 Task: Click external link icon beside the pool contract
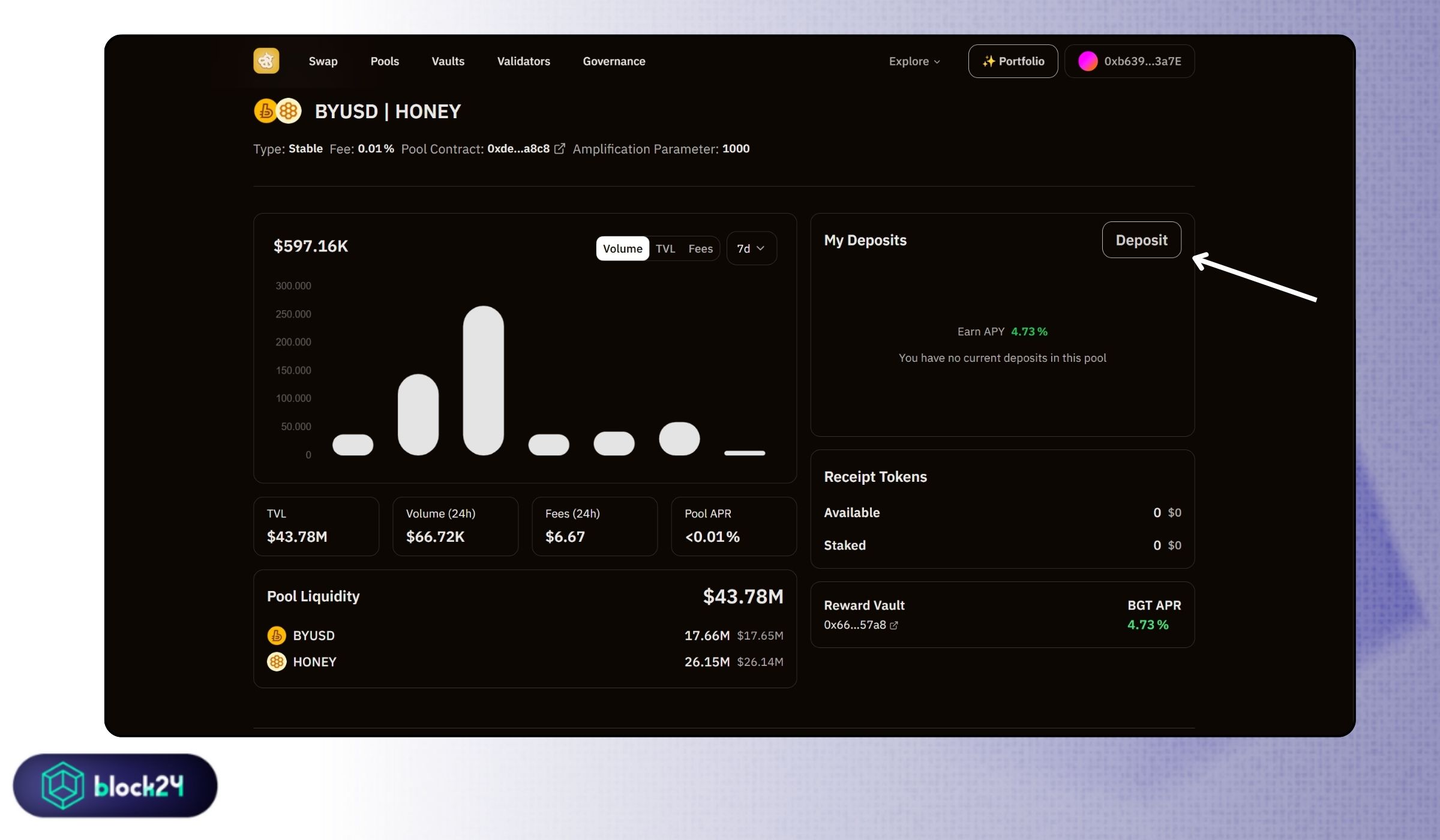click(559, 148)
